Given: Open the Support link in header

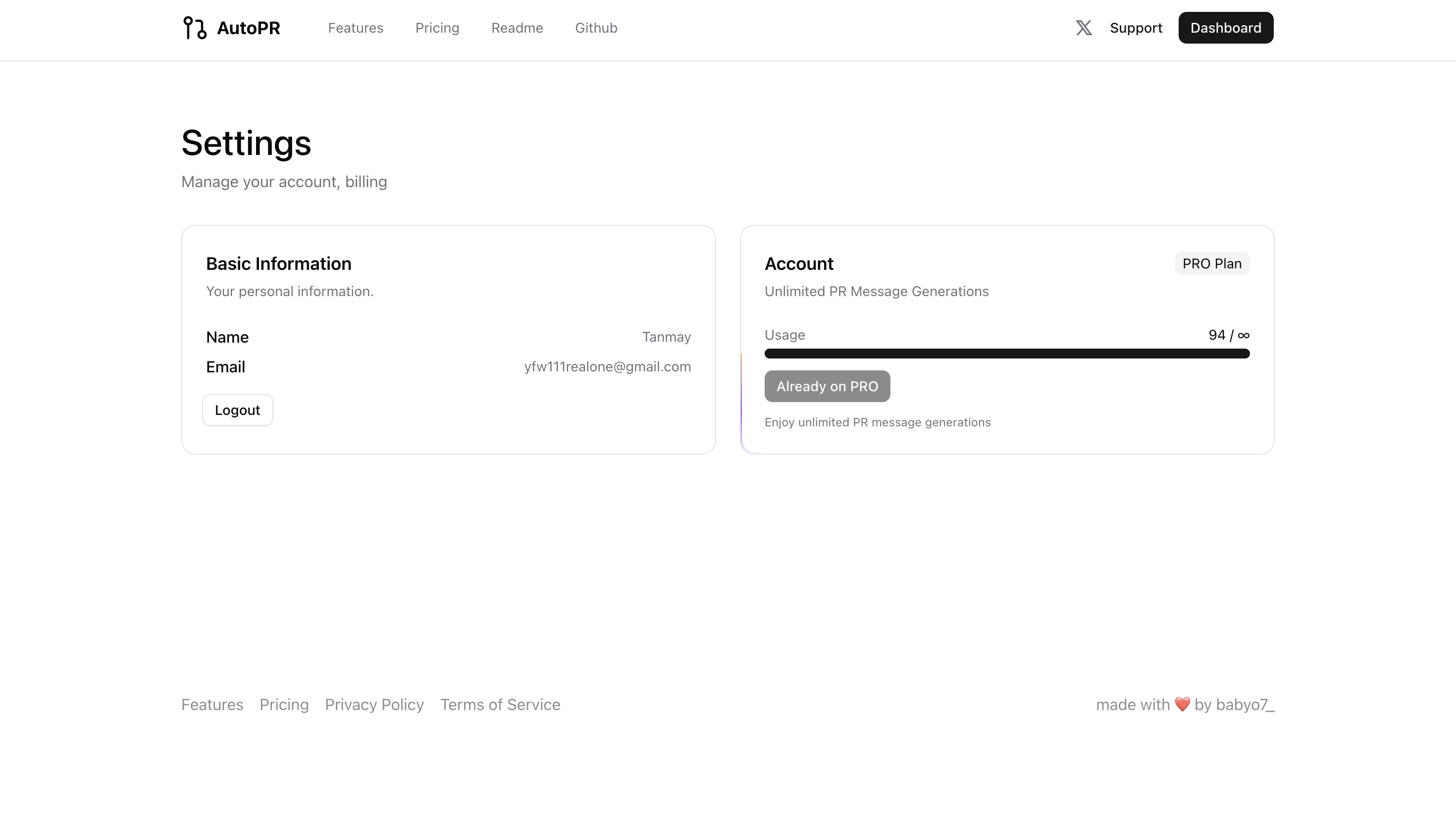Looking at the screenshot, I should pos(1136,28).
